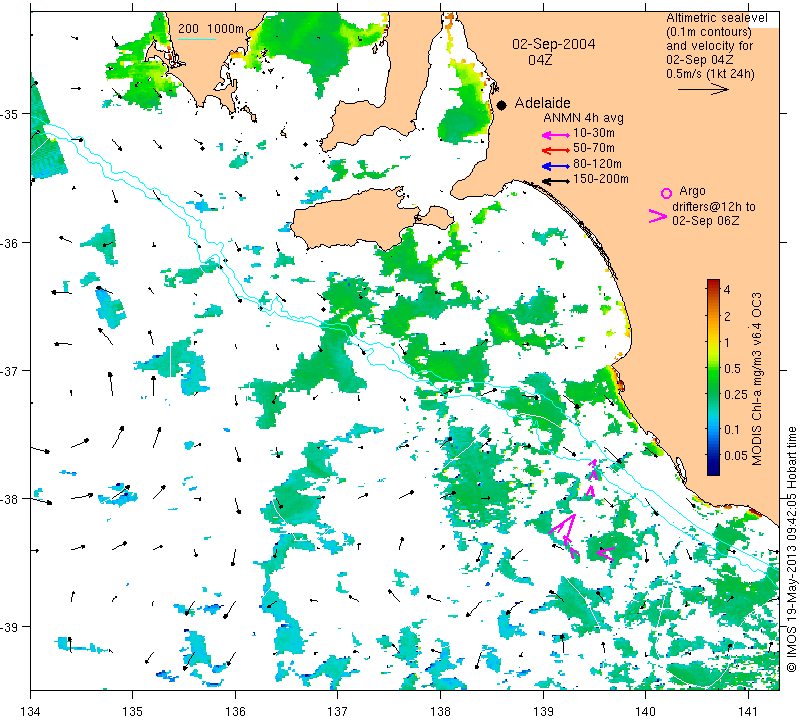
Task: Click the longitude label 139
Action: tap(543, 710)
